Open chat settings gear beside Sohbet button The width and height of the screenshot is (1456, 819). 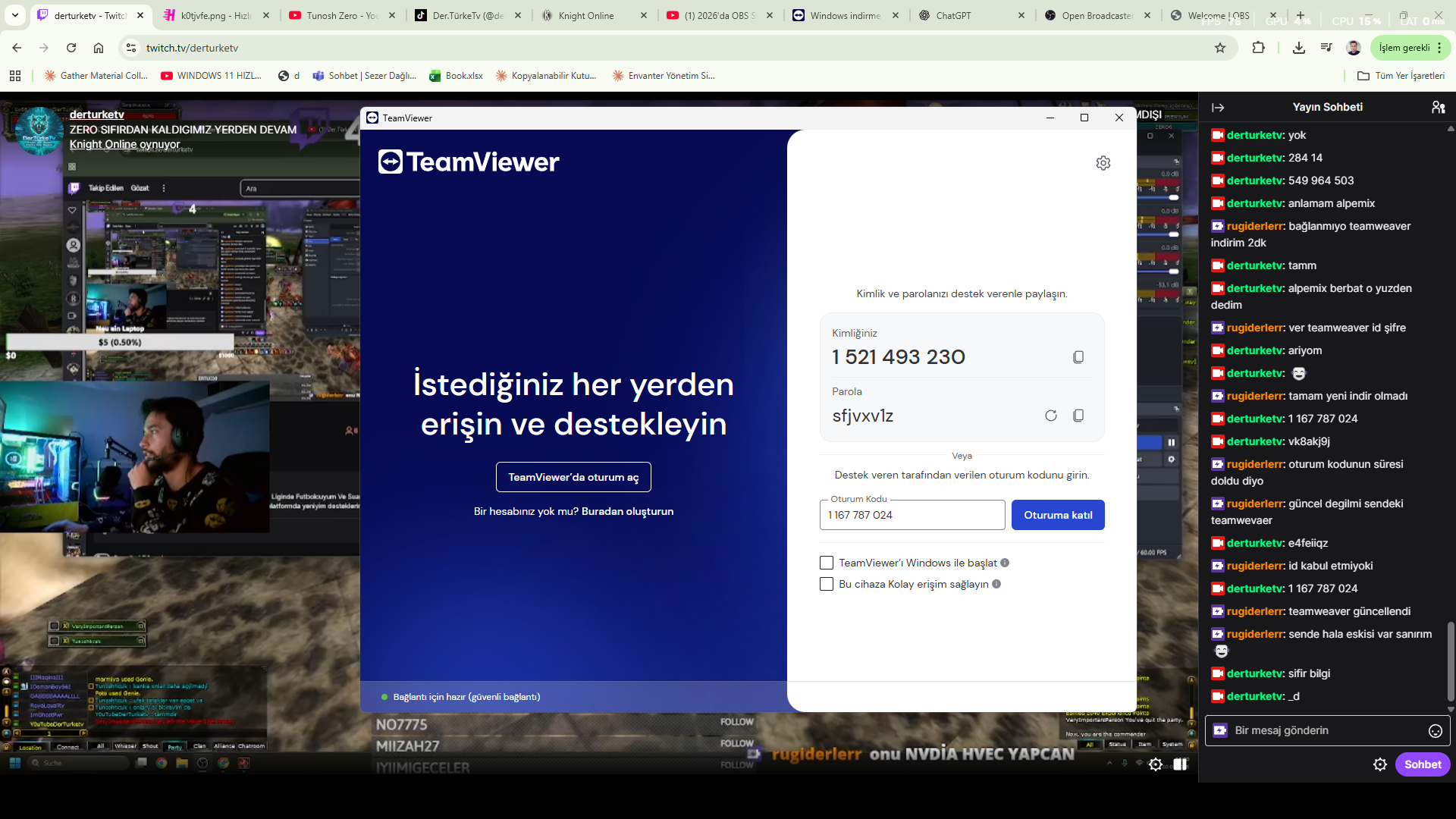pos(1380,764)
